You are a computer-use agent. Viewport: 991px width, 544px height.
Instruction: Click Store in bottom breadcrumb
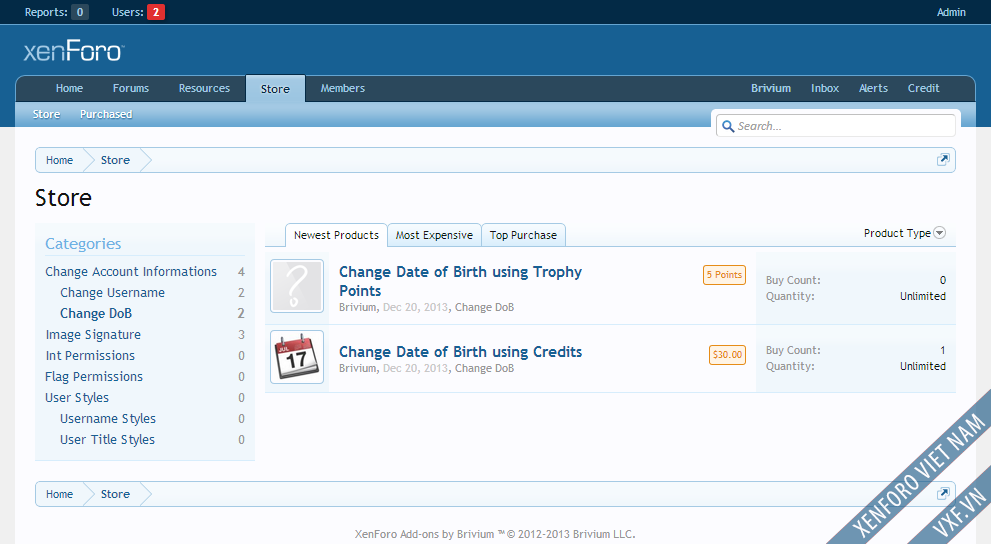click(x=115, y=494)
